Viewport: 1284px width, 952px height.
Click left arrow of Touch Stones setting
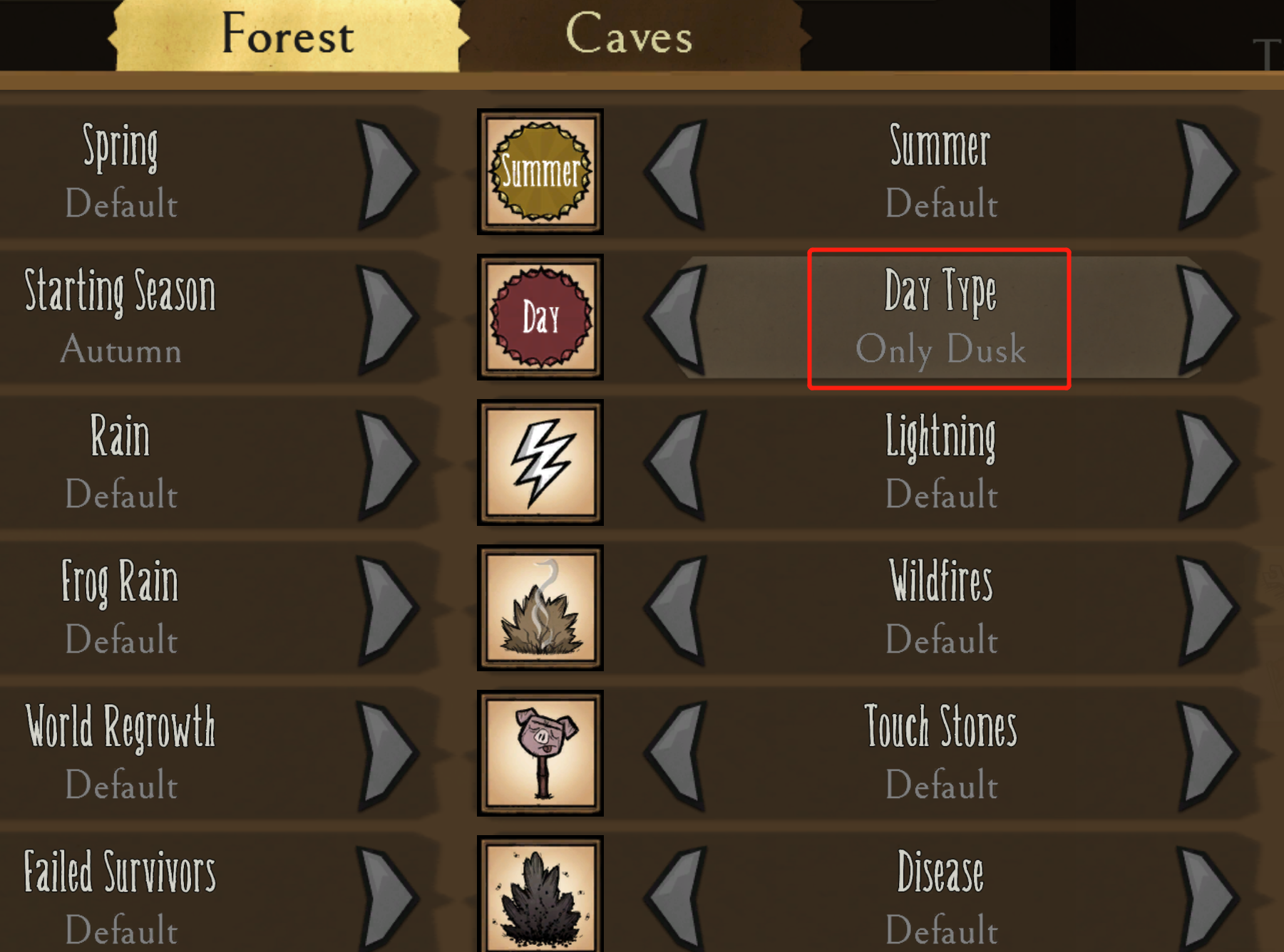coord(674,754)
